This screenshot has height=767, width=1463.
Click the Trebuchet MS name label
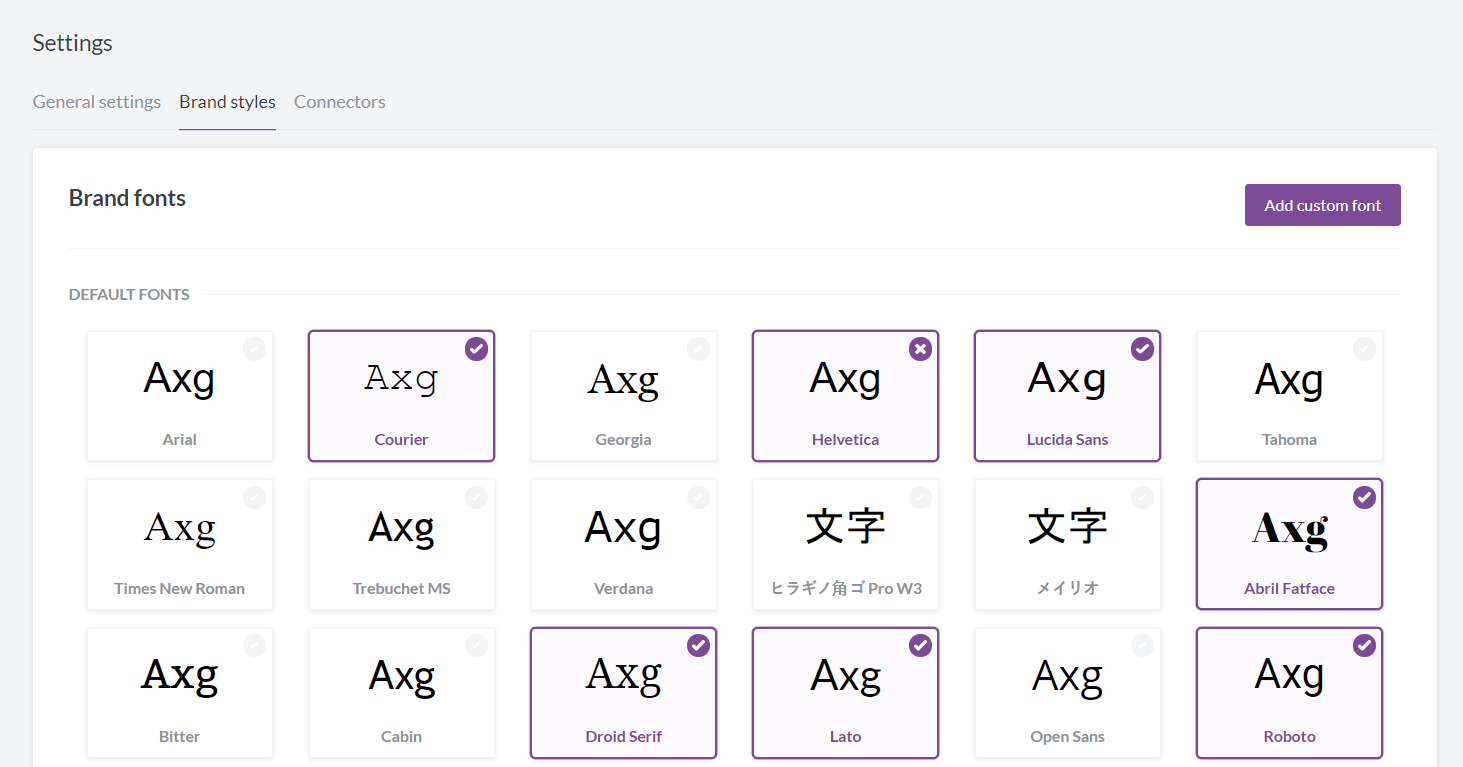pos(402,588)
